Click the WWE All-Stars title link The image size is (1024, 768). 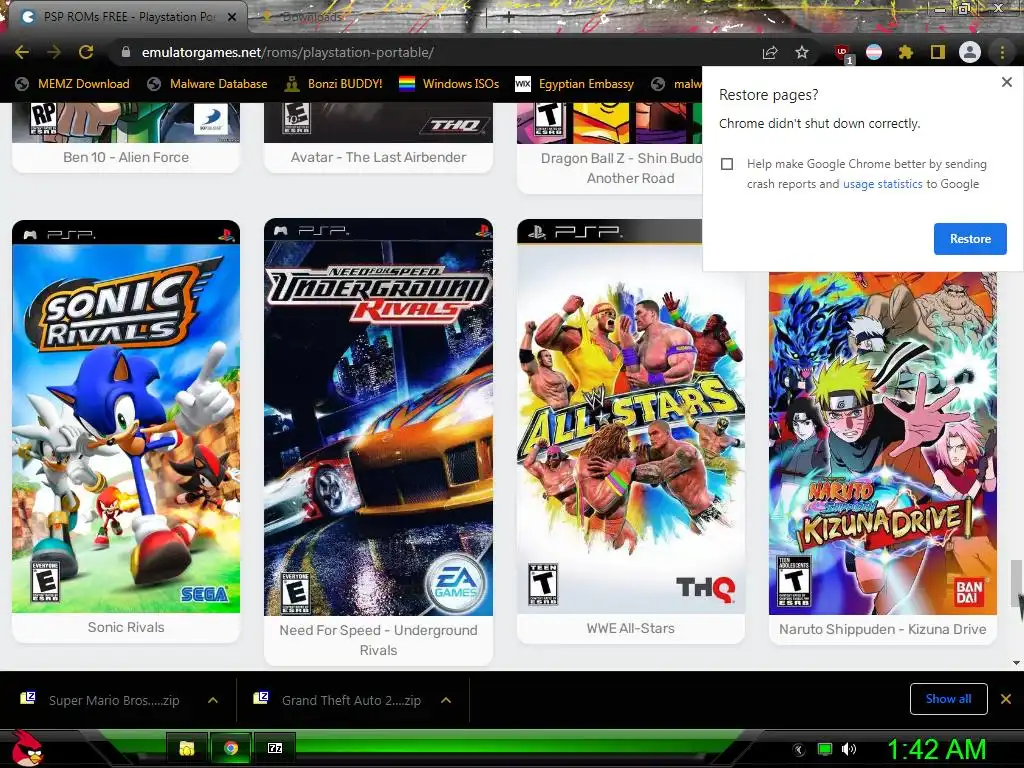coord(630,628)
